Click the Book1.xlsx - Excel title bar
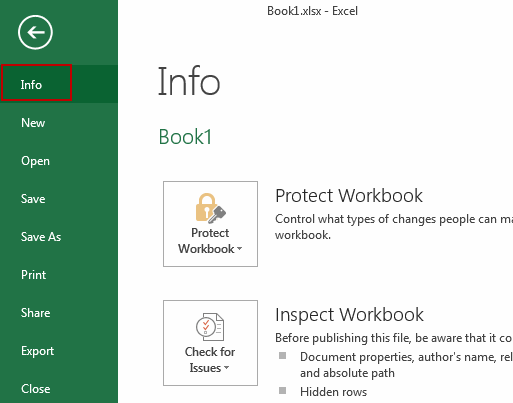The image size is (513, 403). [312, 11]
